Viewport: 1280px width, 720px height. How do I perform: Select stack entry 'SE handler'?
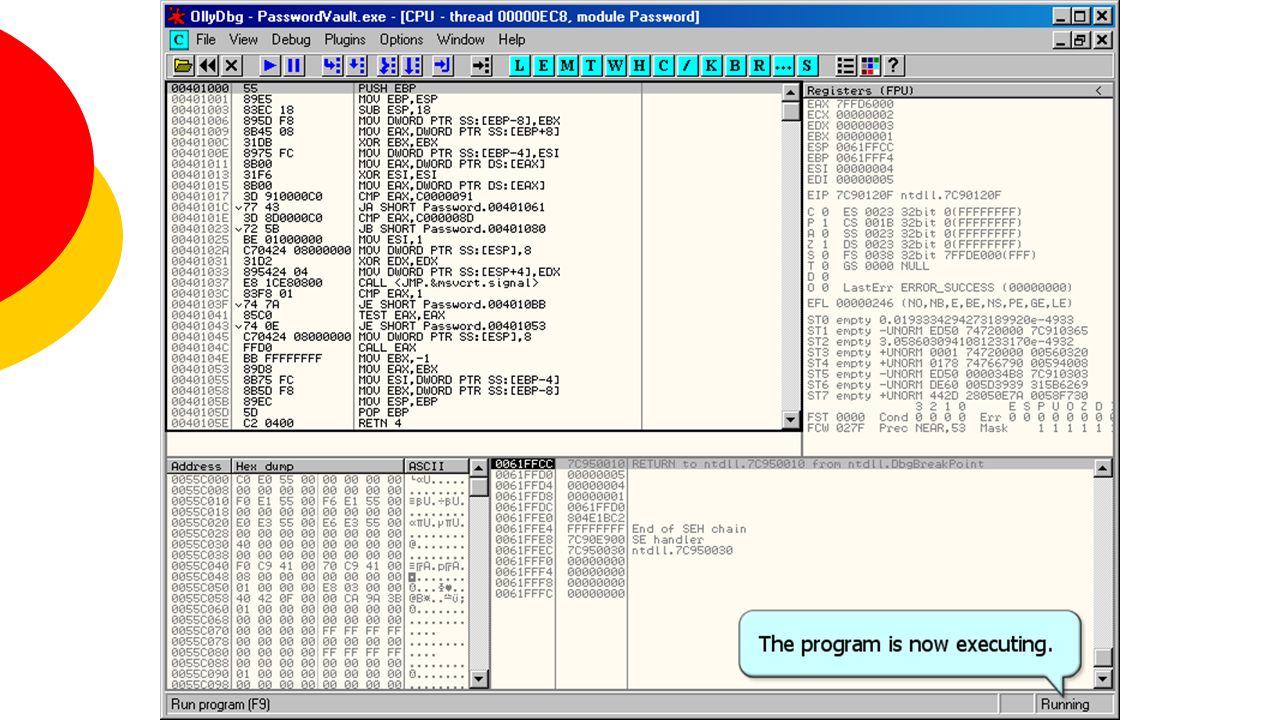point(792,539)
